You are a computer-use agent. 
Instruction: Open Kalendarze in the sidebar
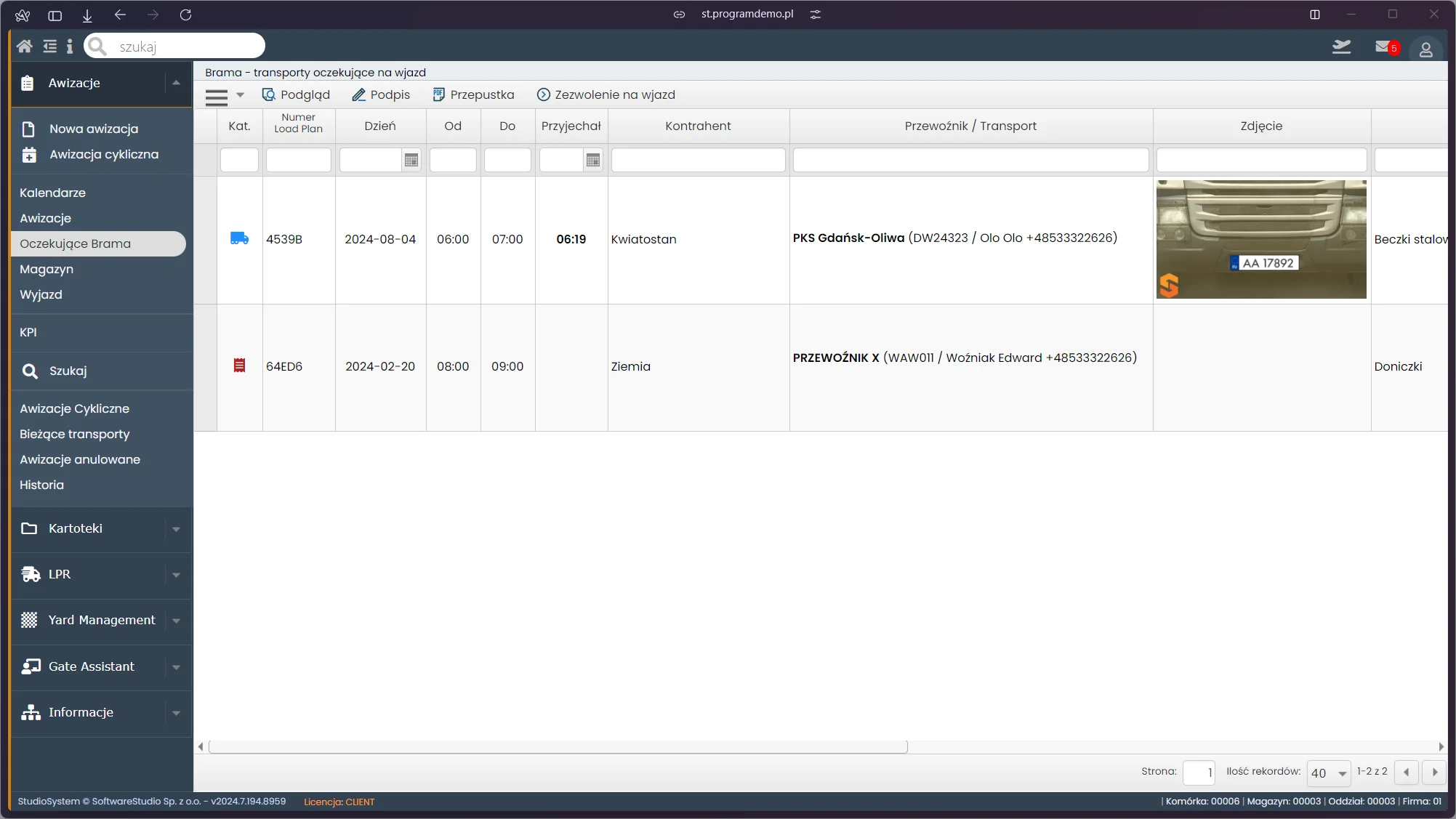[x=52, y=193]
